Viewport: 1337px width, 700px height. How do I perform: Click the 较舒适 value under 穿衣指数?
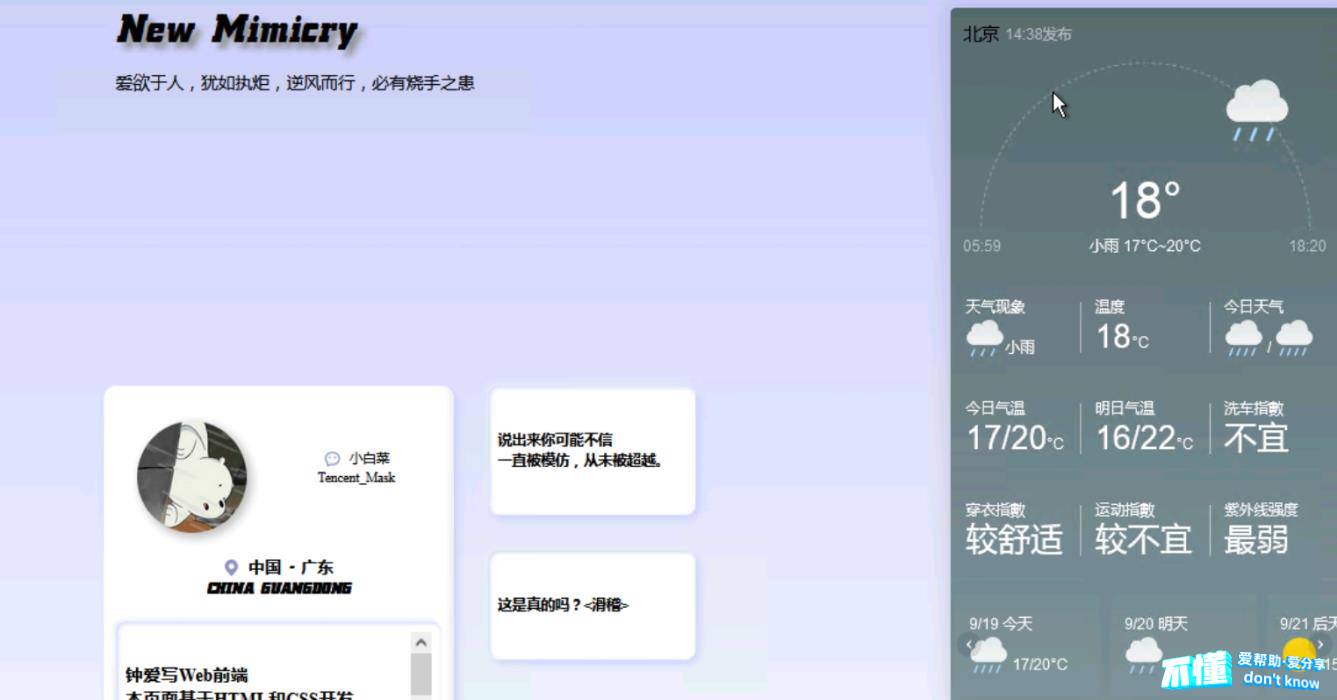point(1014,540)
